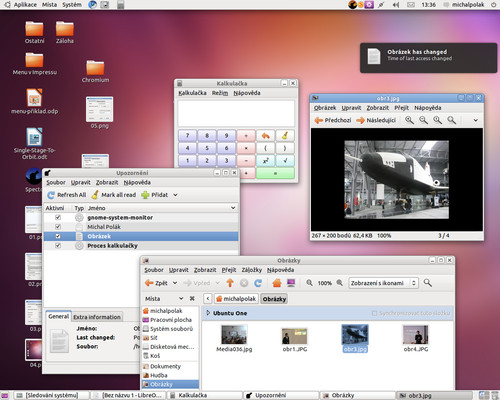Disable the Proces kalkulačky checkbox
Viewport: 500px width, 400px height.
(x=58, y=246)
